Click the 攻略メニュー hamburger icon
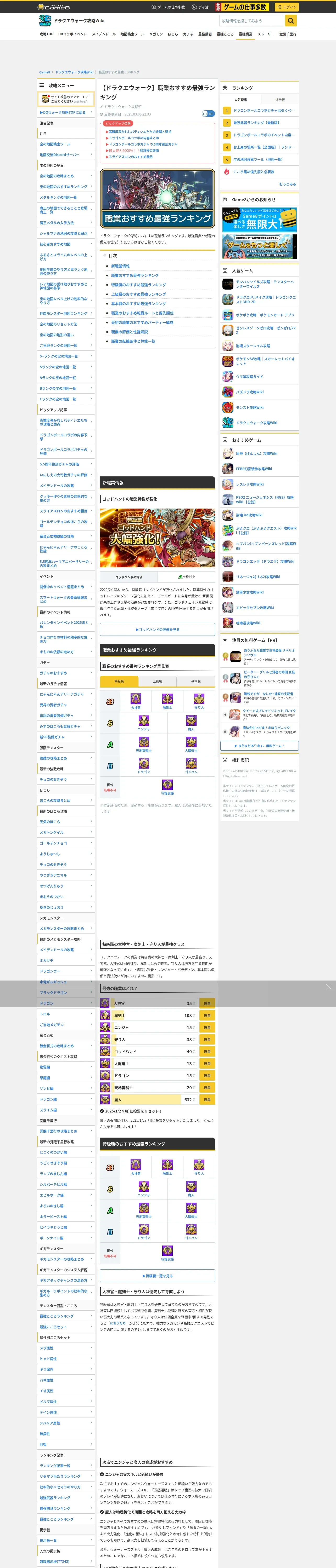Image resolution: width=336 pixels, height=1568 pixels. 42,86
